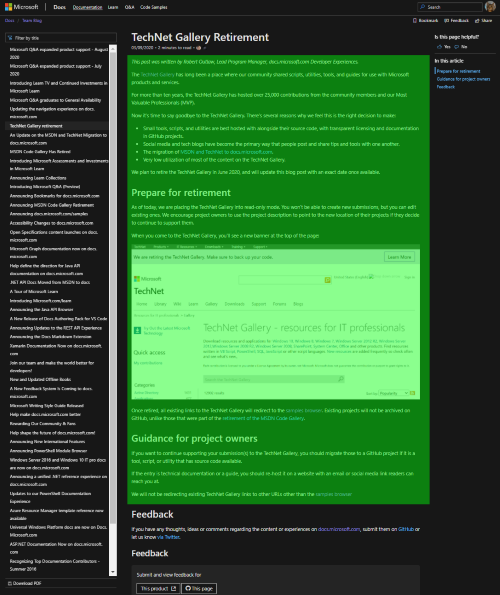Viewport: 500px width, 595px height.
Task: Click the contributor avatar under the title
Action: pyautogui.click(x=198, y=48)
